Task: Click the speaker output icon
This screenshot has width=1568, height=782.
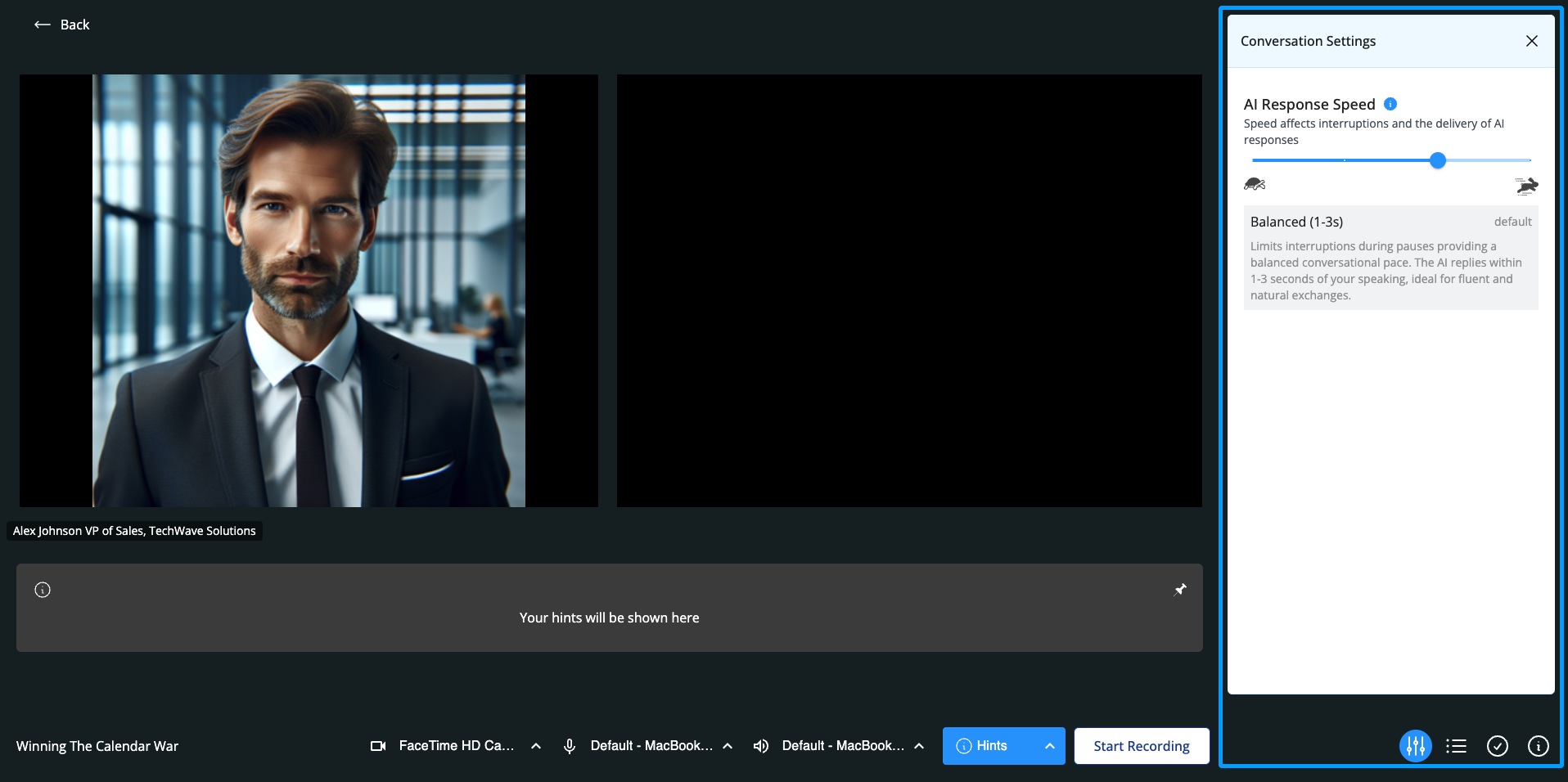Action: coord(761,746)
